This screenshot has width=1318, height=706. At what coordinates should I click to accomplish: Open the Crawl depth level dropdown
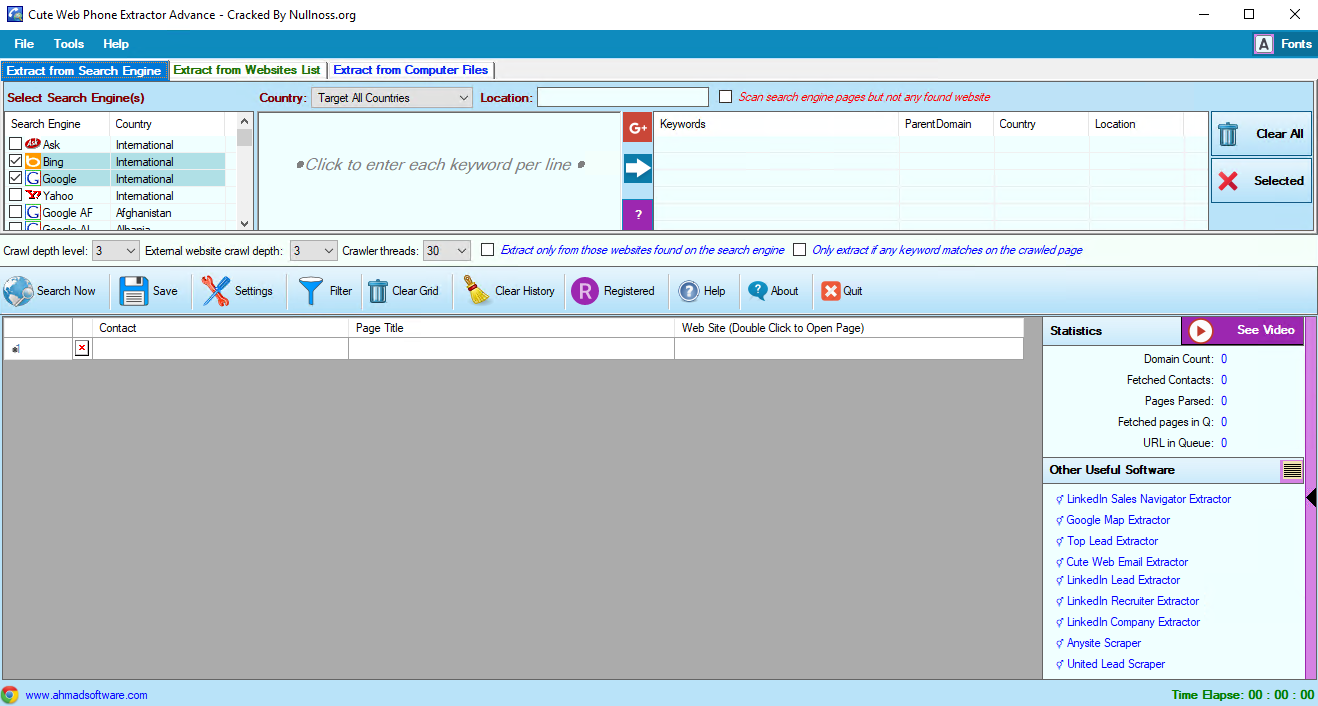[116, 251]
